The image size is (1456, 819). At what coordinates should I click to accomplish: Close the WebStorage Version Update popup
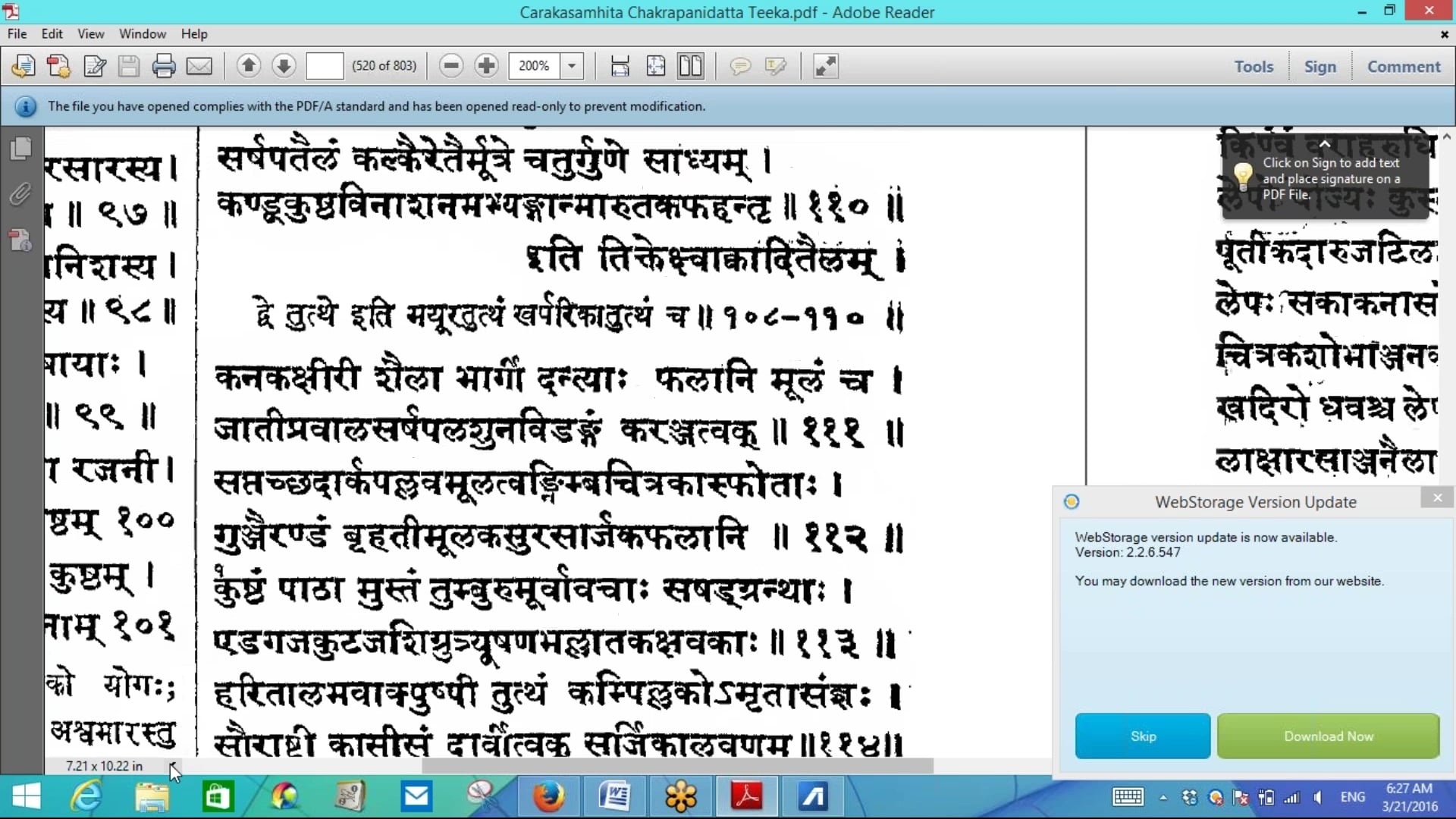point(1437,497)
